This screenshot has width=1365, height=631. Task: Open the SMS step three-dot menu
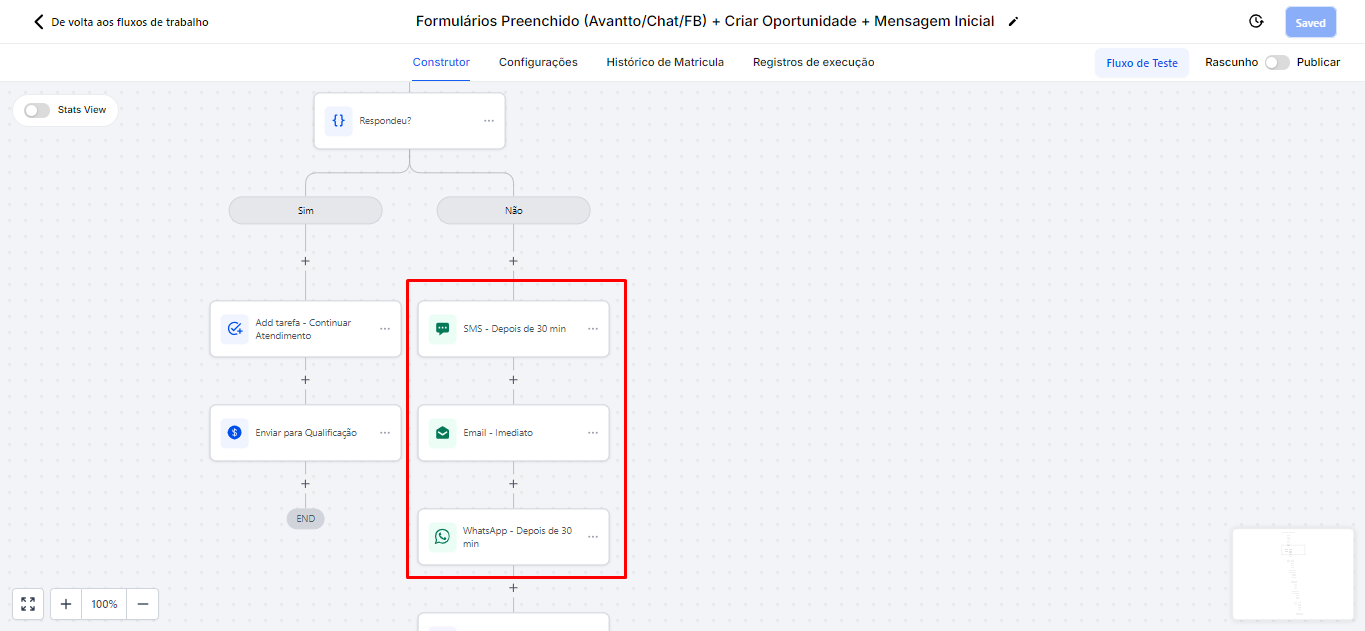coord(593,329)
